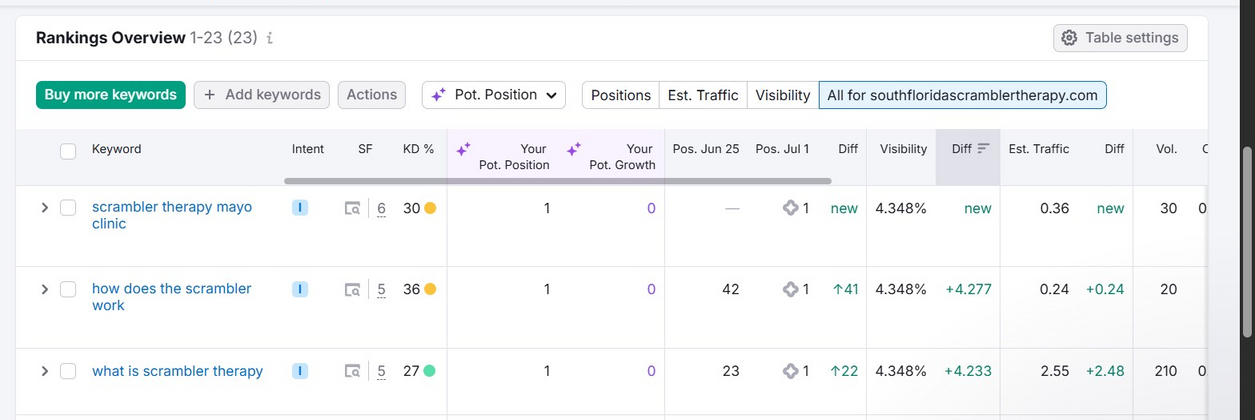
Task: Click position feature icon in what is scrambler therapy row
Action: point(790,371)
